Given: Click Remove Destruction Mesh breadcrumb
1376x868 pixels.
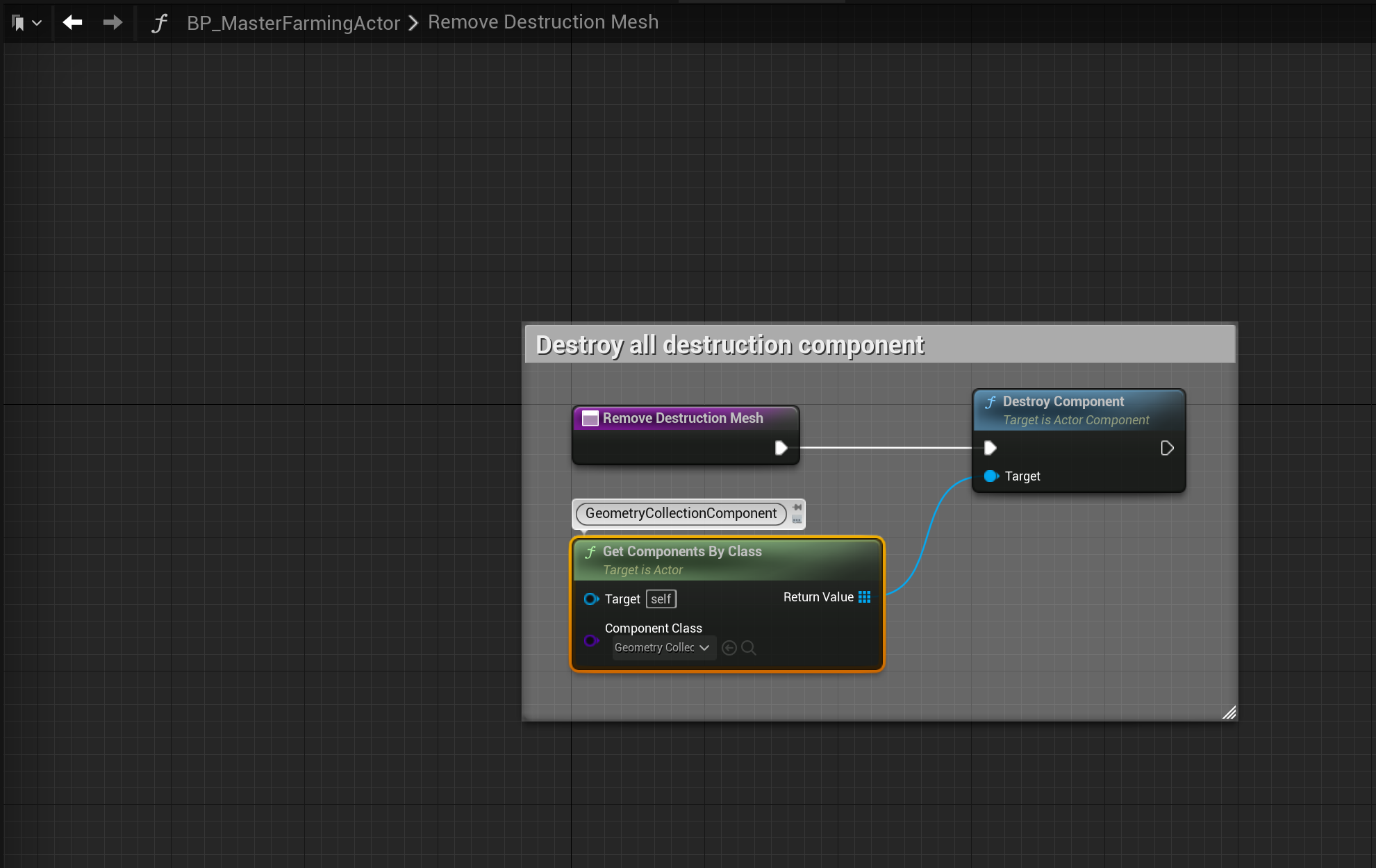Looking at the screenshot, I should click(x=542, y=22).
